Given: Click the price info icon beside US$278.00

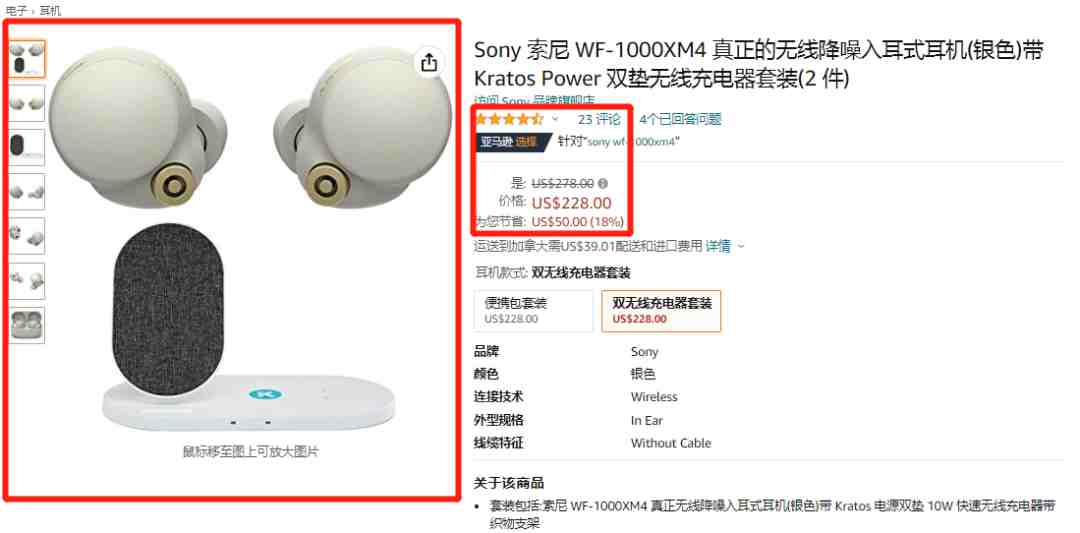Looking at the screenshot, I should pyautogui.click(x=603, y=183).
